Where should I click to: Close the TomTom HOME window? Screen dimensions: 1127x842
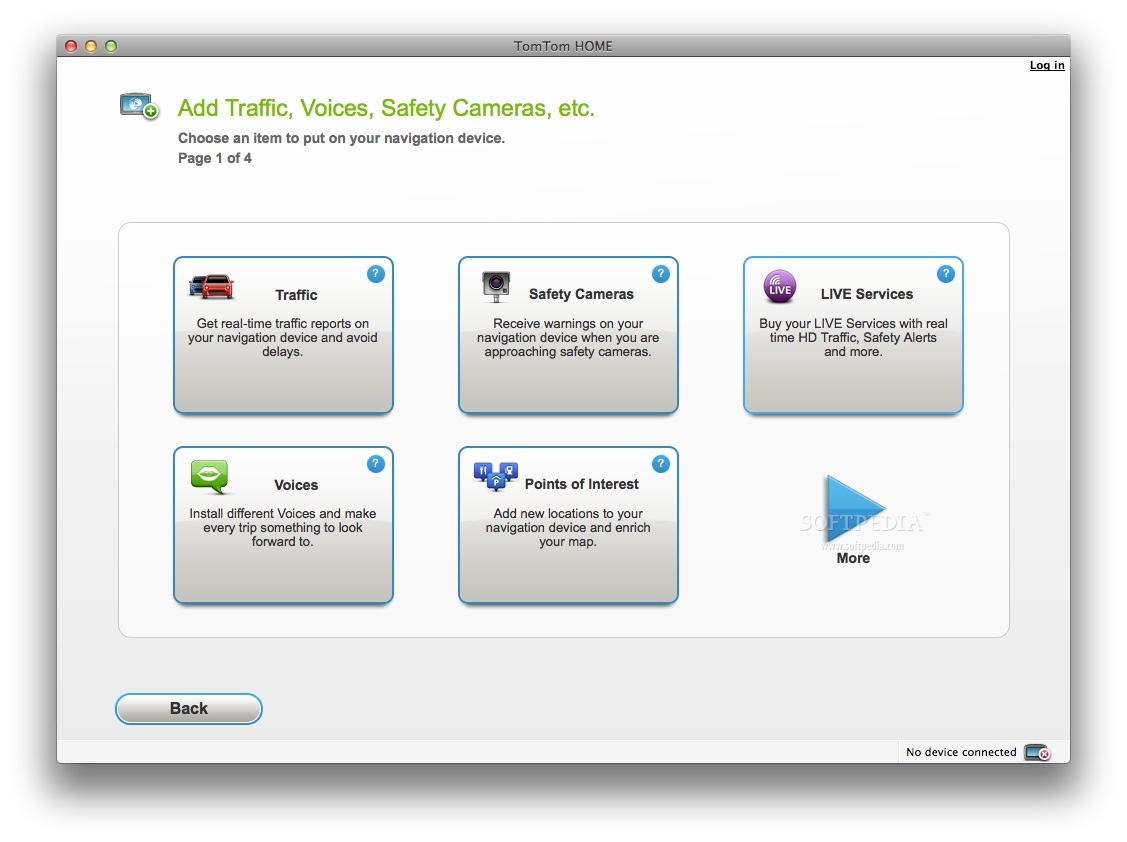pos(71,46)
